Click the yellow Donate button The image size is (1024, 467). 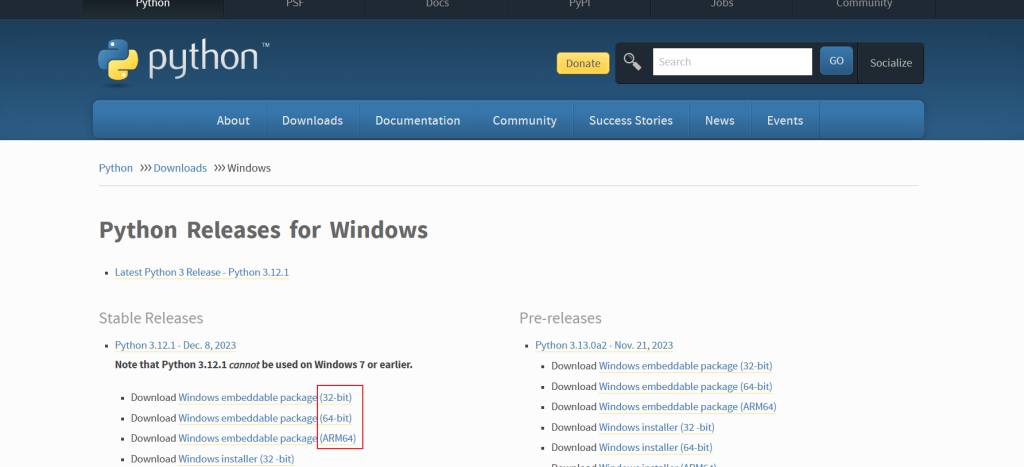pyautogui.click(x=582, y=63)
